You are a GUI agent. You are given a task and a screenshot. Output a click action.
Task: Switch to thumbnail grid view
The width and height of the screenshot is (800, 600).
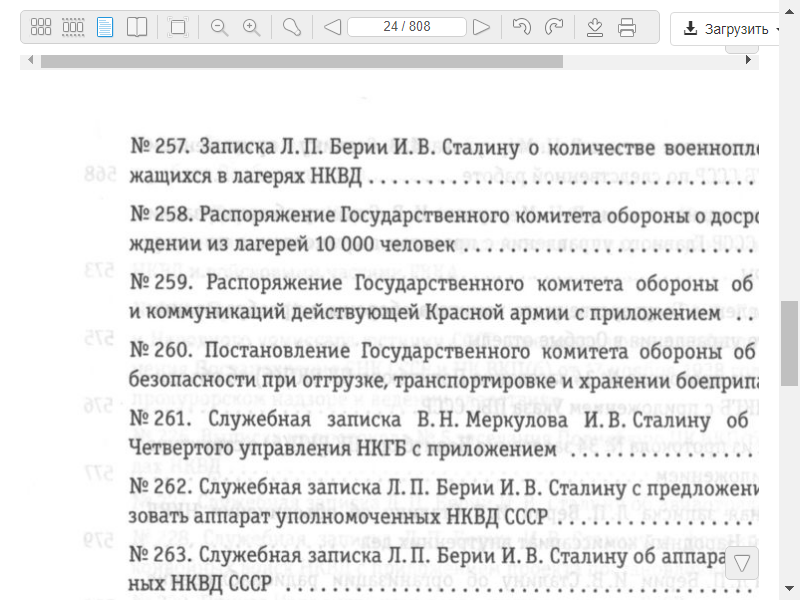coord(41,27)
